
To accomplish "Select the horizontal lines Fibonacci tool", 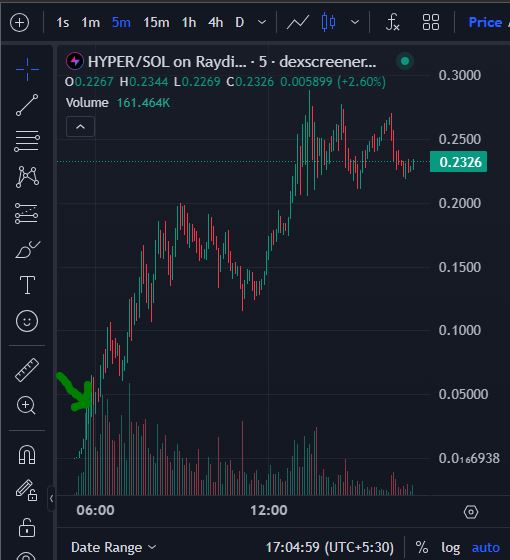I will pyautogui.click(x=27, y=141).
